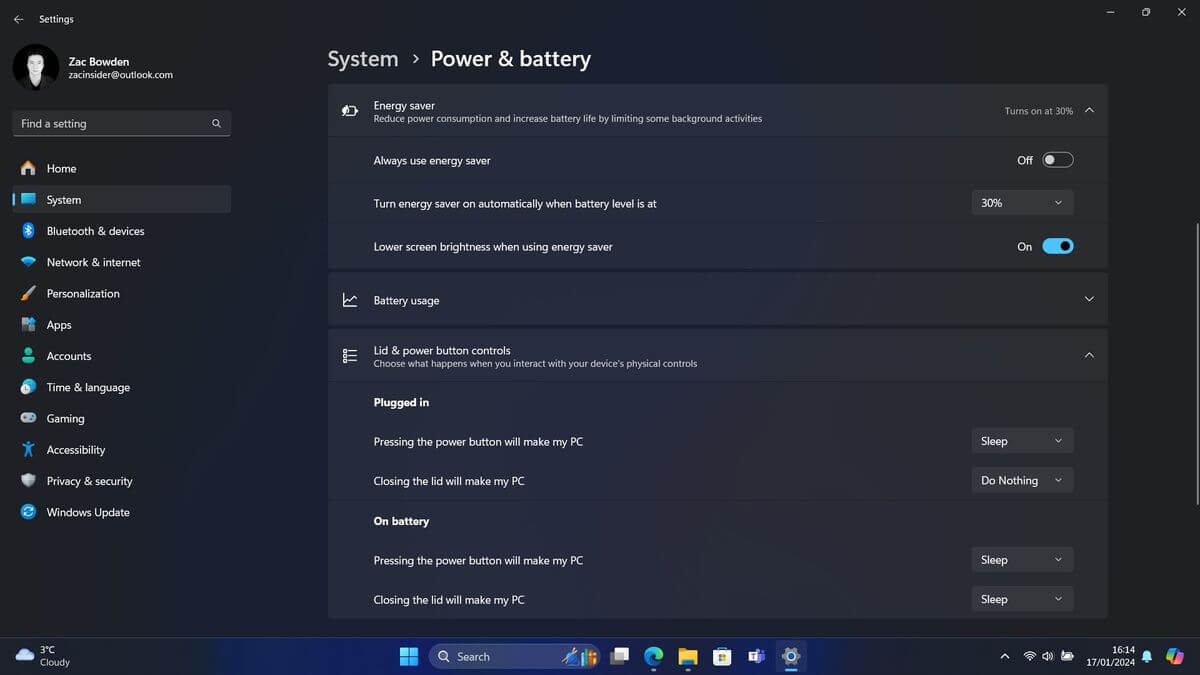Click the Find a setting search box
The image size is (1200, 675).
[x=110, y=124]
